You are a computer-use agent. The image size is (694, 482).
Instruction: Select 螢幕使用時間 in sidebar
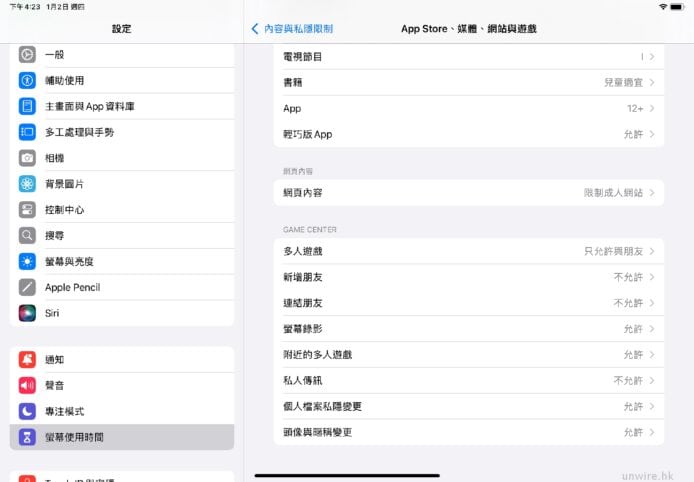point(121,437)
